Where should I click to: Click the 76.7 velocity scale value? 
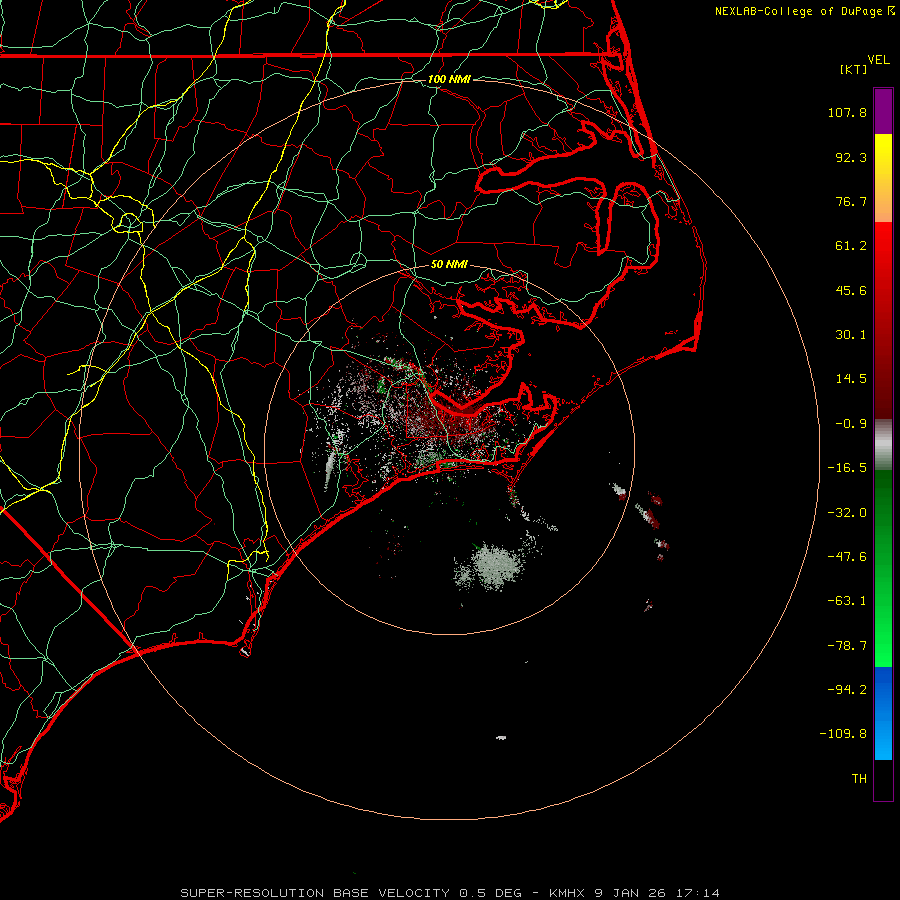pyautogui.click(x=851, y=201)
